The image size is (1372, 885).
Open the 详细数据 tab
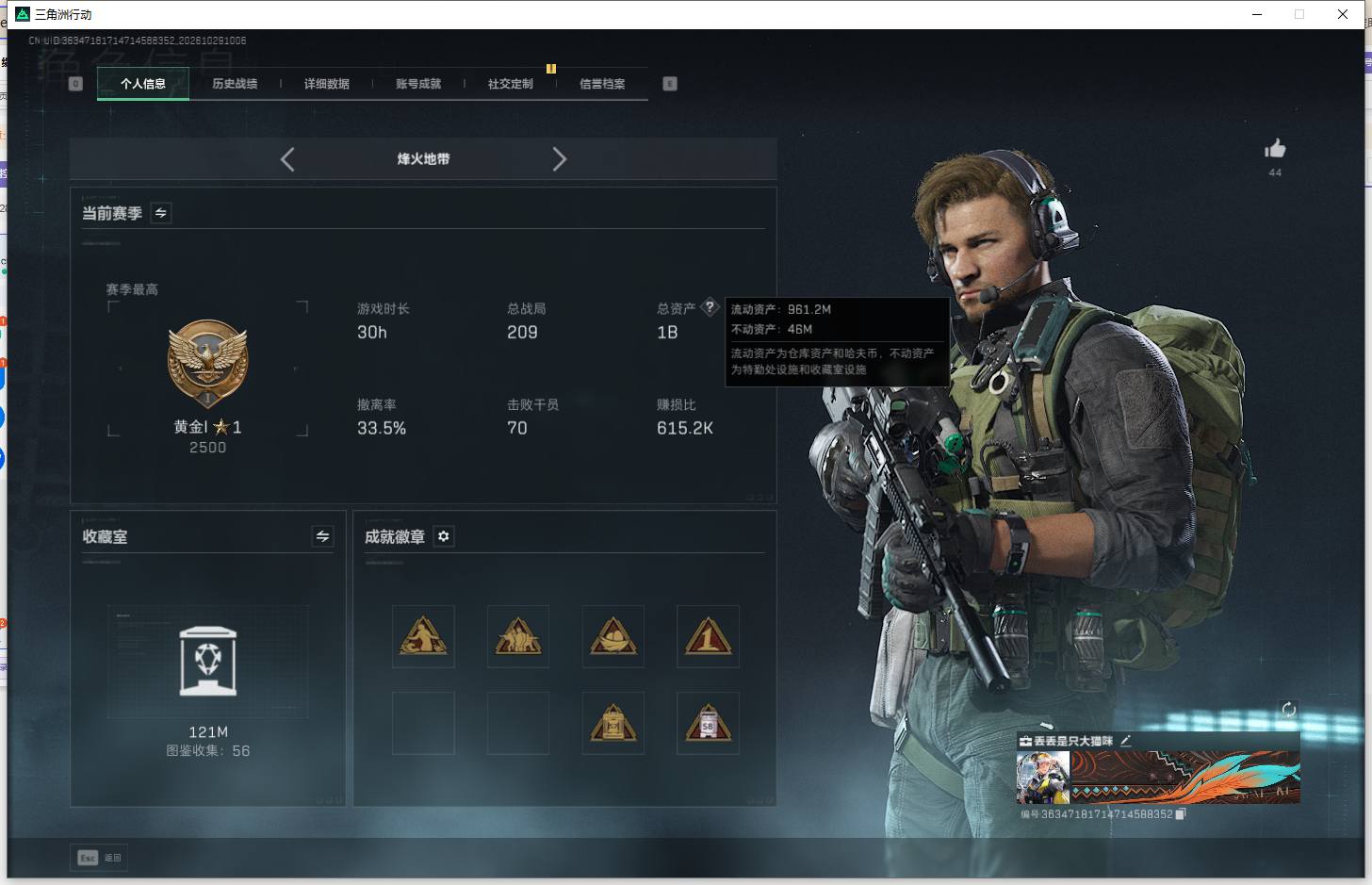tap(327, 84)
